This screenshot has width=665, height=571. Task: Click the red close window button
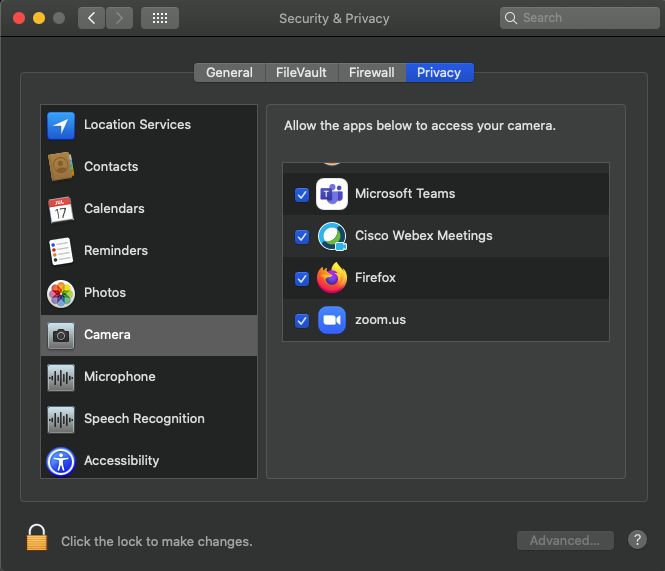(19, 18)
